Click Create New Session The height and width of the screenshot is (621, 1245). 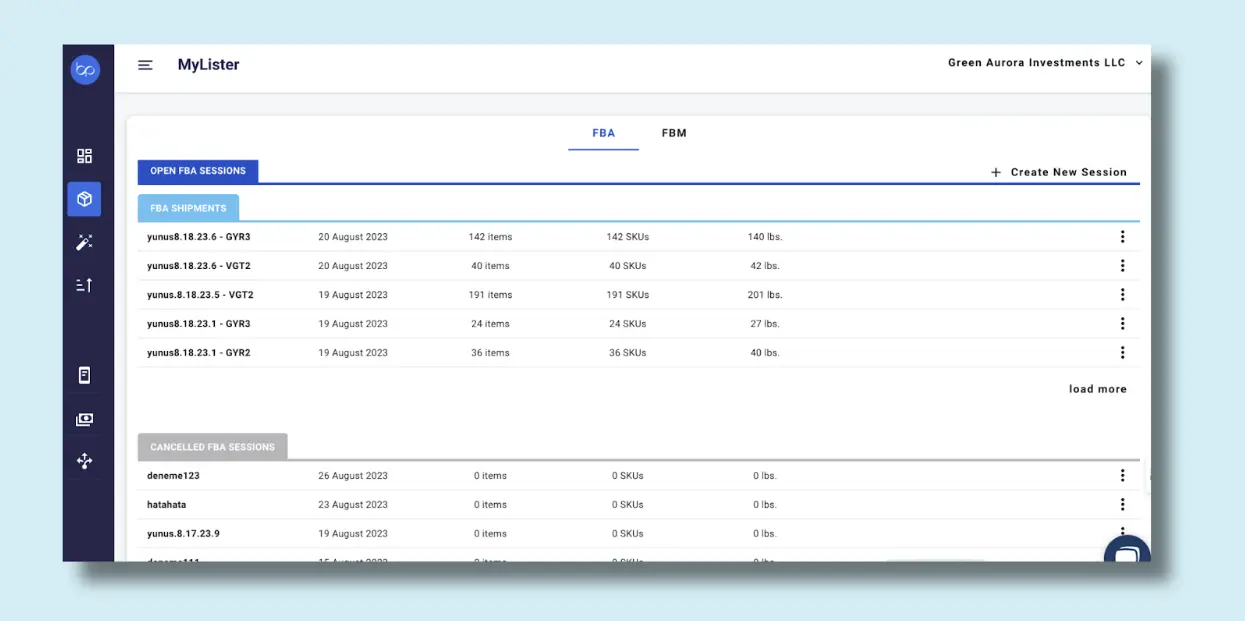coord(1059,172)
